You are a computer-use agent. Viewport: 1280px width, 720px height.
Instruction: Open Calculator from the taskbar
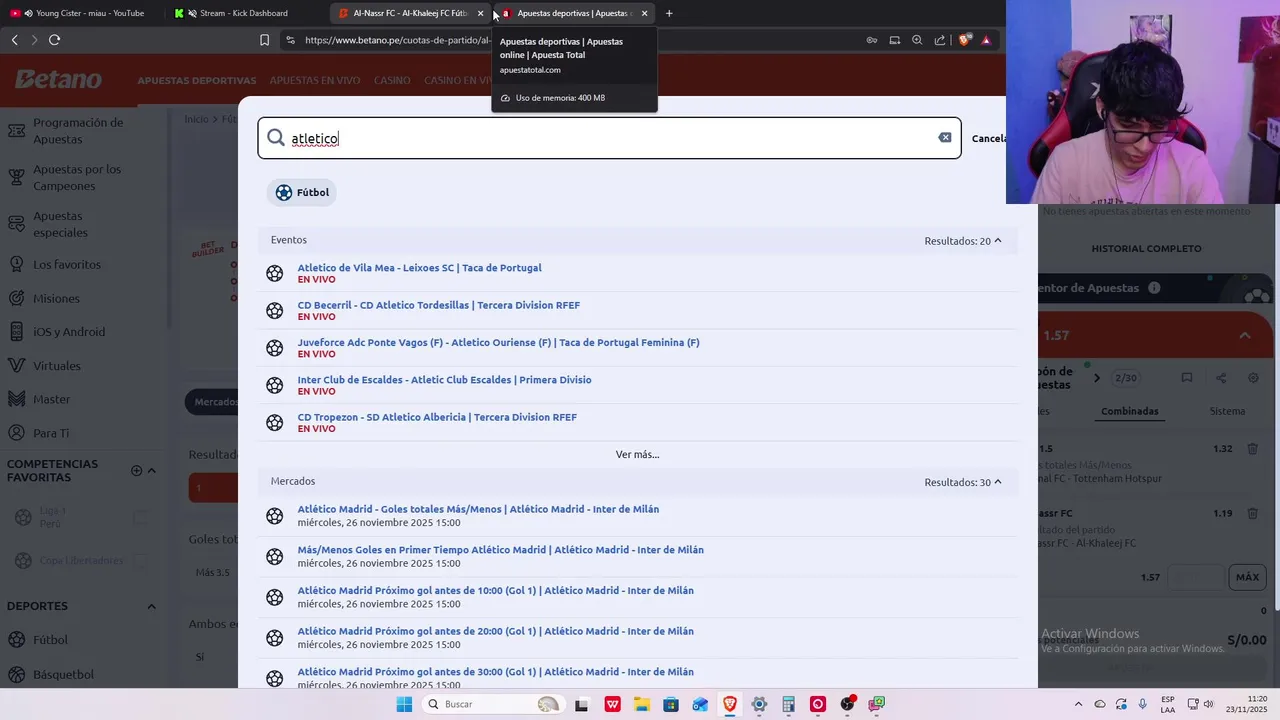click(788, 704)
